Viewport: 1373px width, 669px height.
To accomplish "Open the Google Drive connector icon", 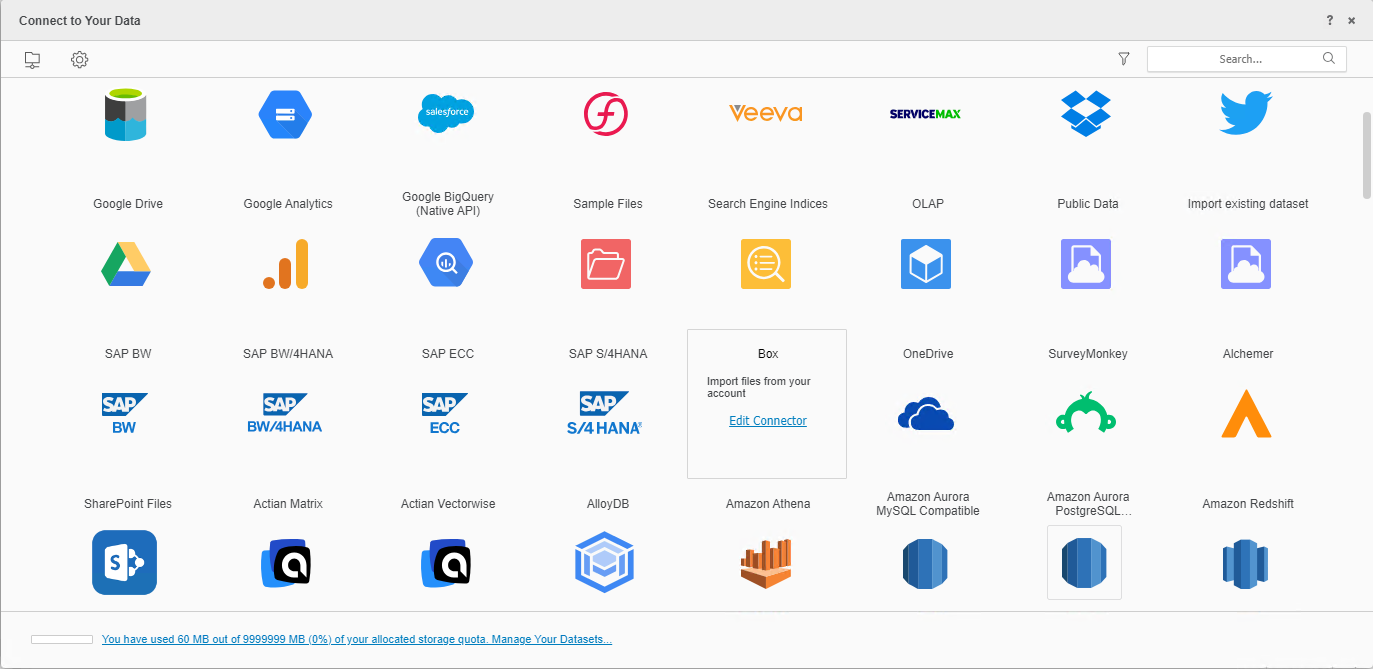I will point(126,264).
